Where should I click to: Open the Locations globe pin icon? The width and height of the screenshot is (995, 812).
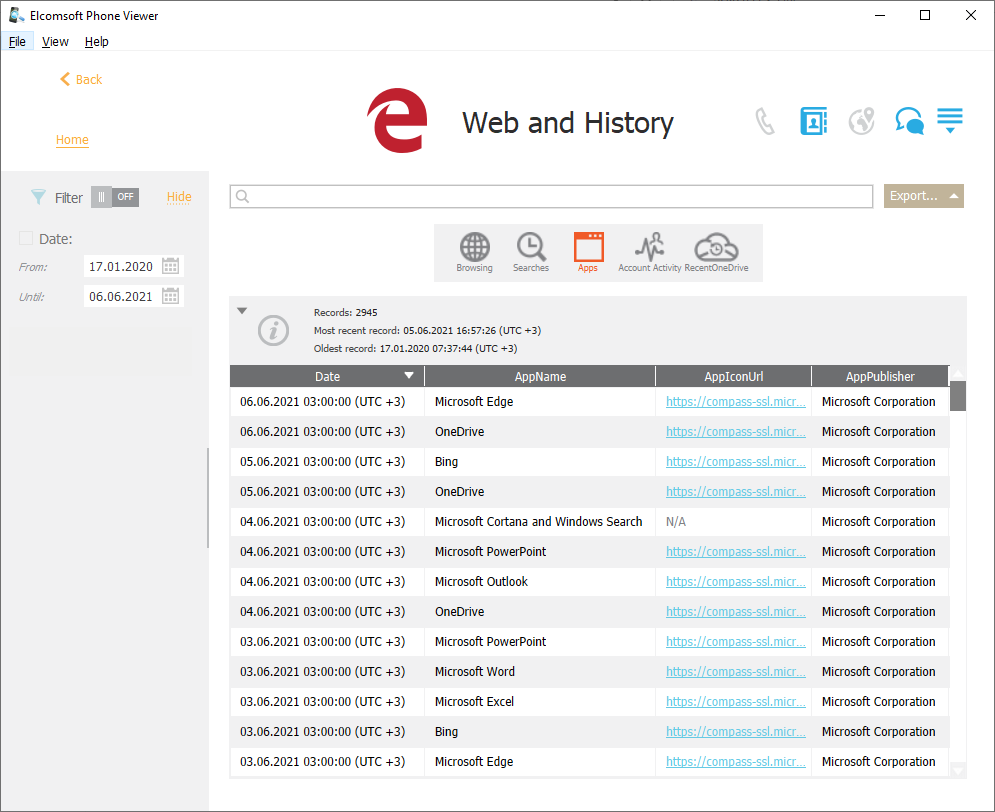click(x=862, y=121)
